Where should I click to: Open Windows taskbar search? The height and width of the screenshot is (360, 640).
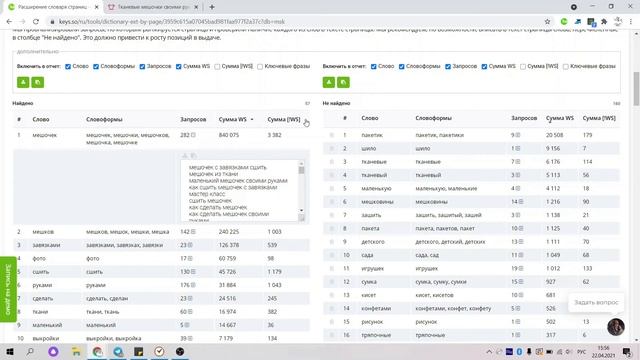tap(30, 351)
